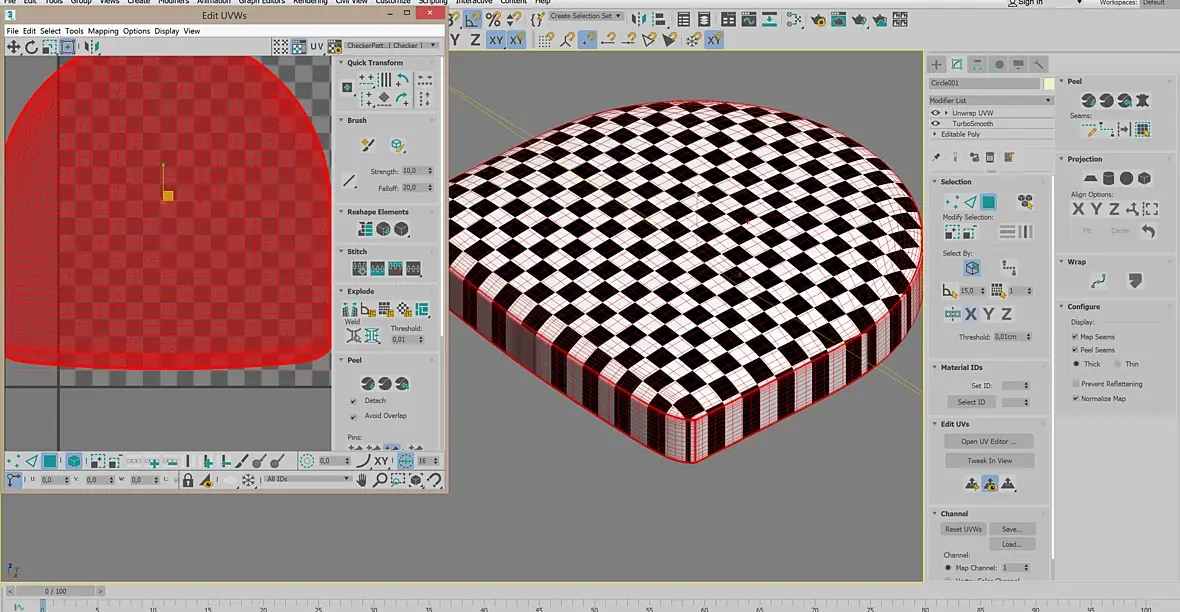The width and height of the screenshot is (1180, 612).
Task: Open the CheckerPattern texture dropdown
Action: [x=392, y=46]
